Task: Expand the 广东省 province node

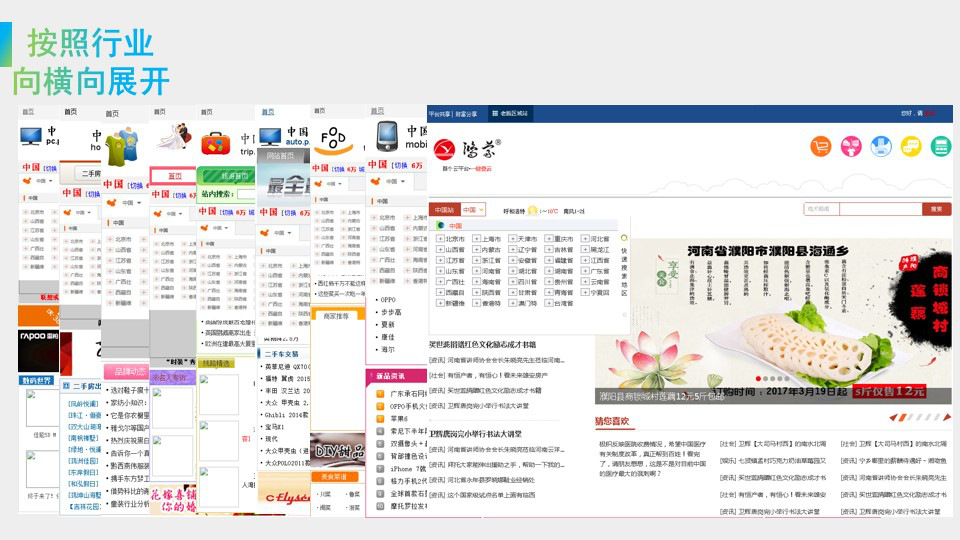Action: (585, 271)
